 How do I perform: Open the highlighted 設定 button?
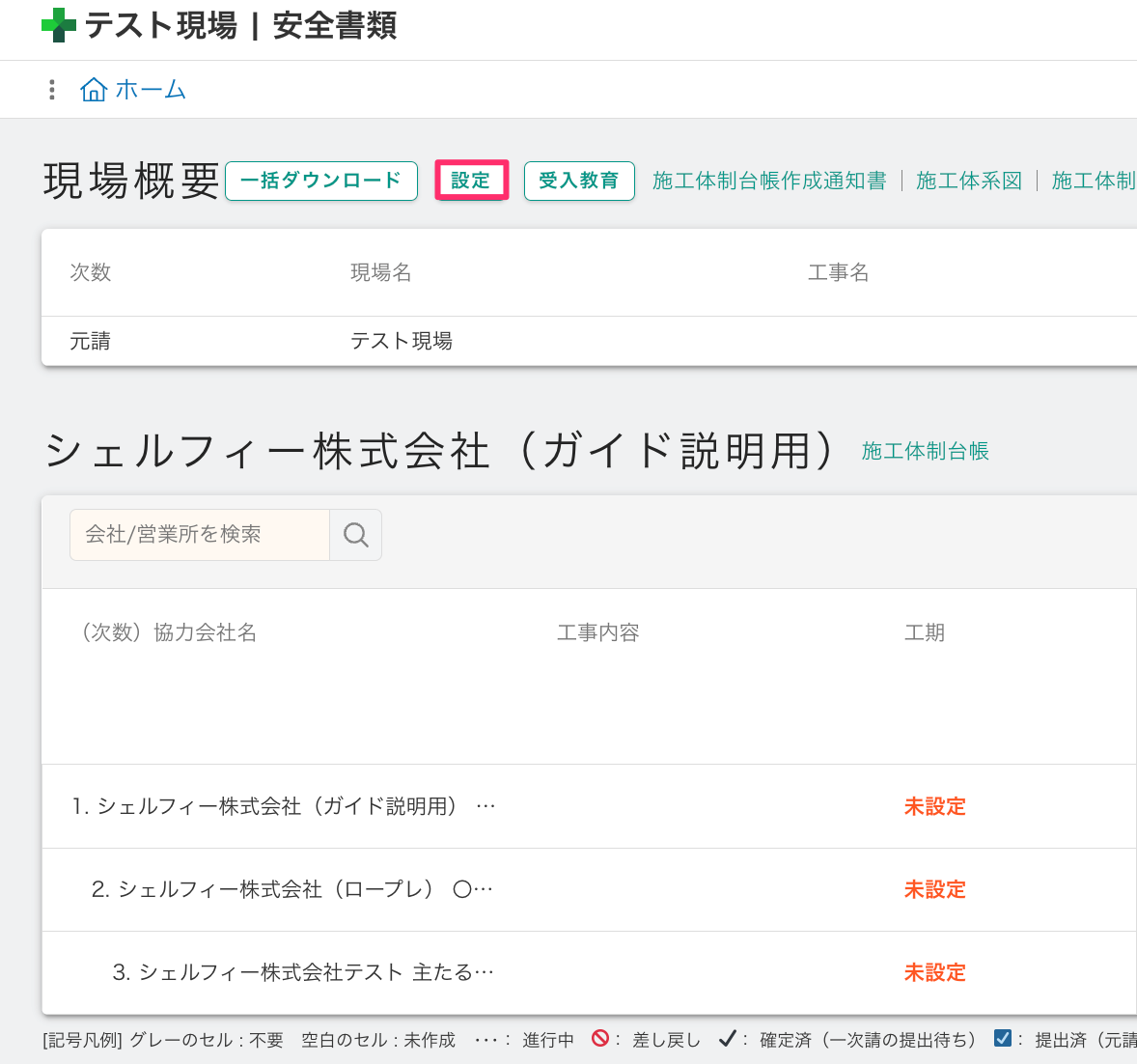[x=471, y=181]
